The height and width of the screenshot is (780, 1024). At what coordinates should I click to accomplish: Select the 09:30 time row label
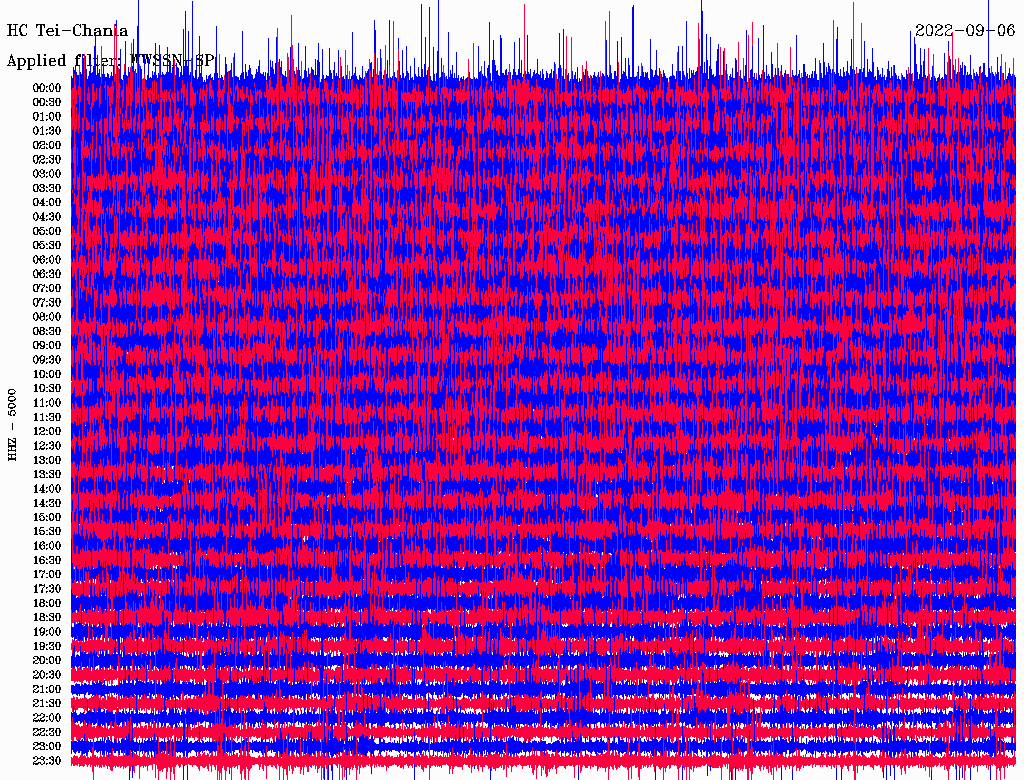47,360
